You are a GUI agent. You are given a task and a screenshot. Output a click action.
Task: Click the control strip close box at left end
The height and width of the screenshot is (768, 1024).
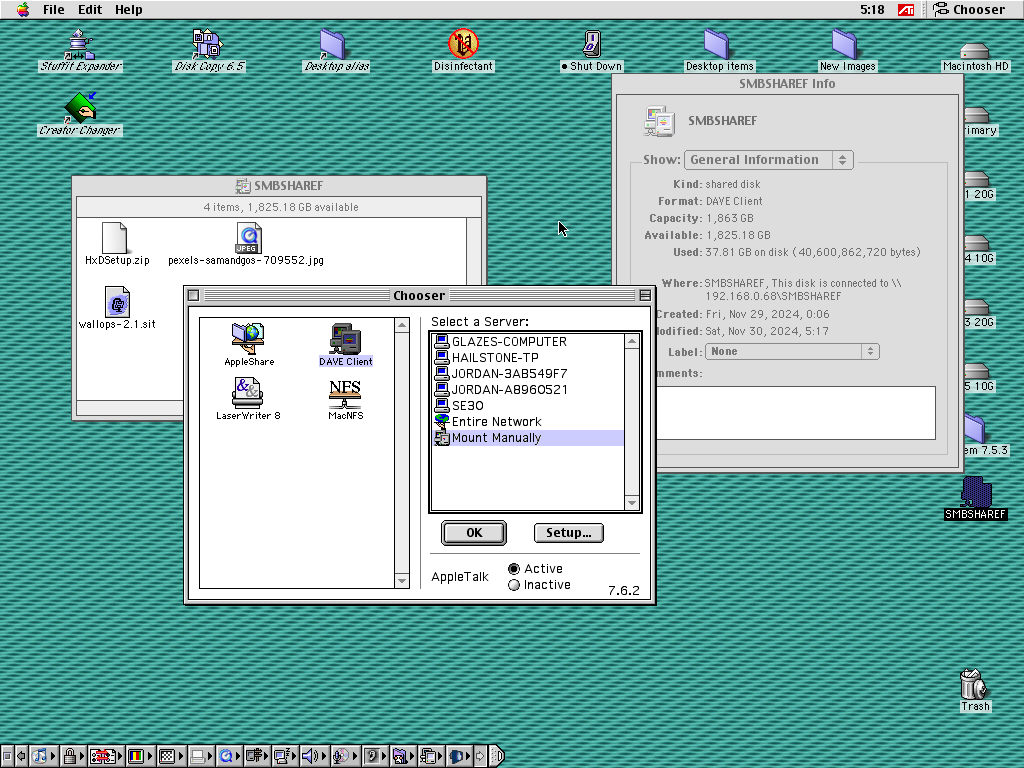(x=7, y=756)
